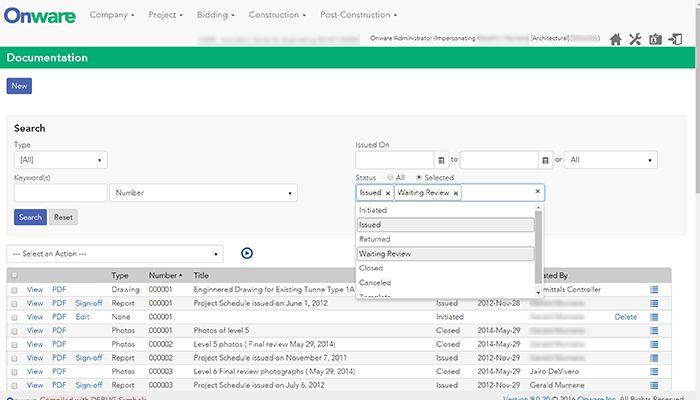700x400 pixels.
Task: Run the selected action play icon
Action: click(x=247, y=253)
